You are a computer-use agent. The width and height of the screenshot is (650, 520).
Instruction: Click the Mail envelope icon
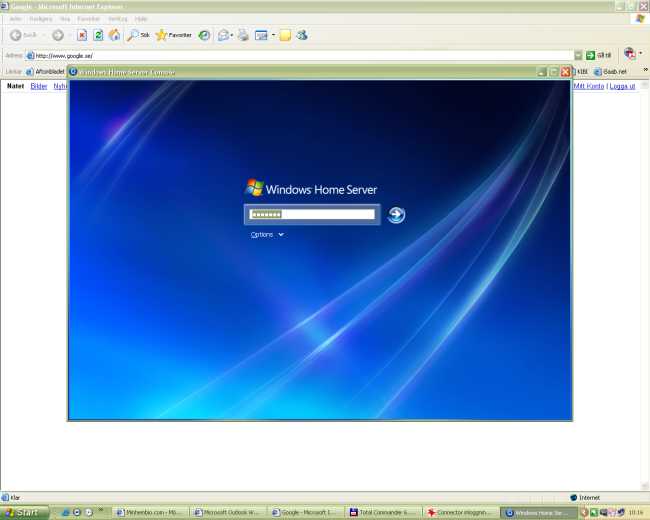click(223, 35)
